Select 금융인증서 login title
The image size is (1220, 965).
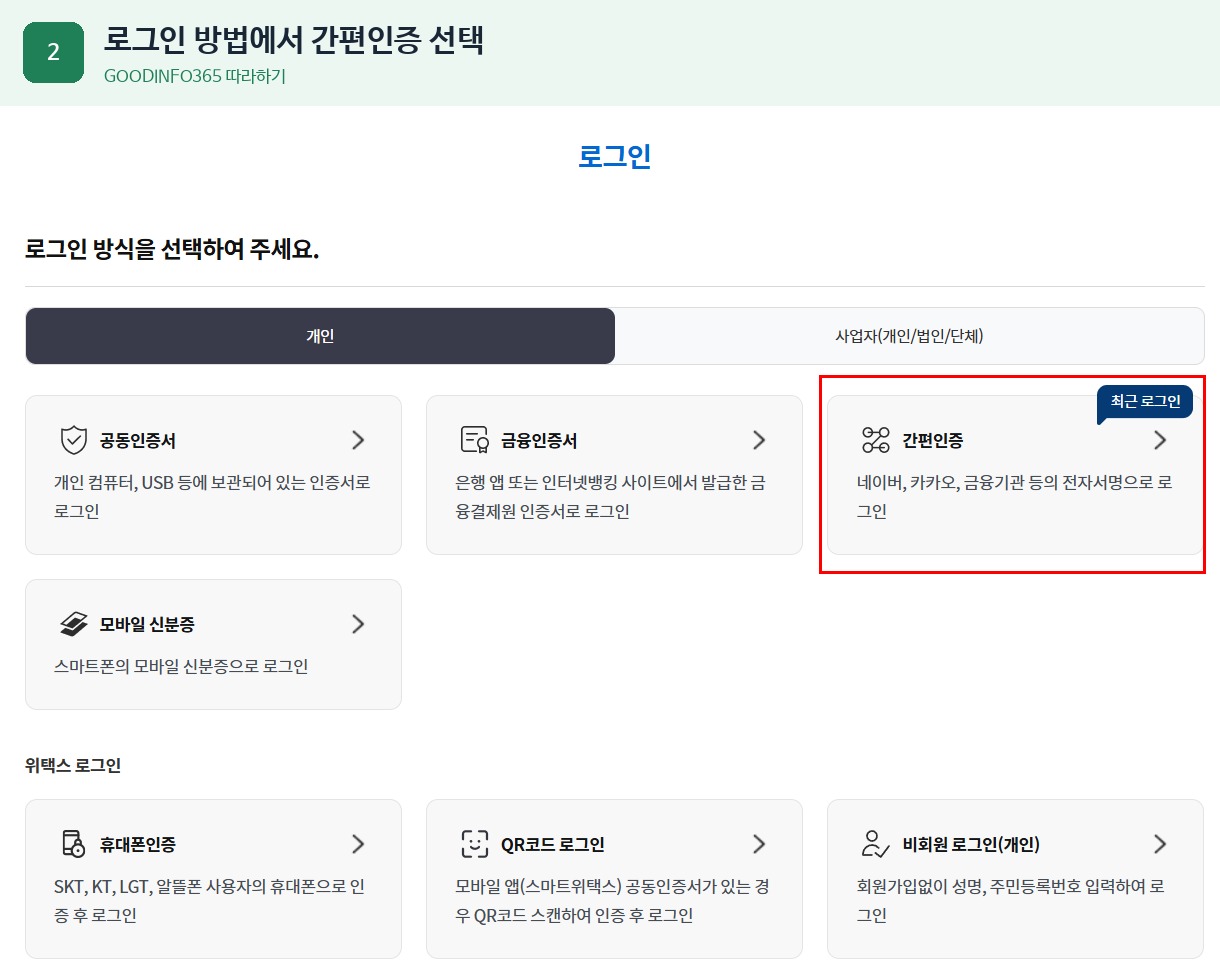click(x=539, y=441)
